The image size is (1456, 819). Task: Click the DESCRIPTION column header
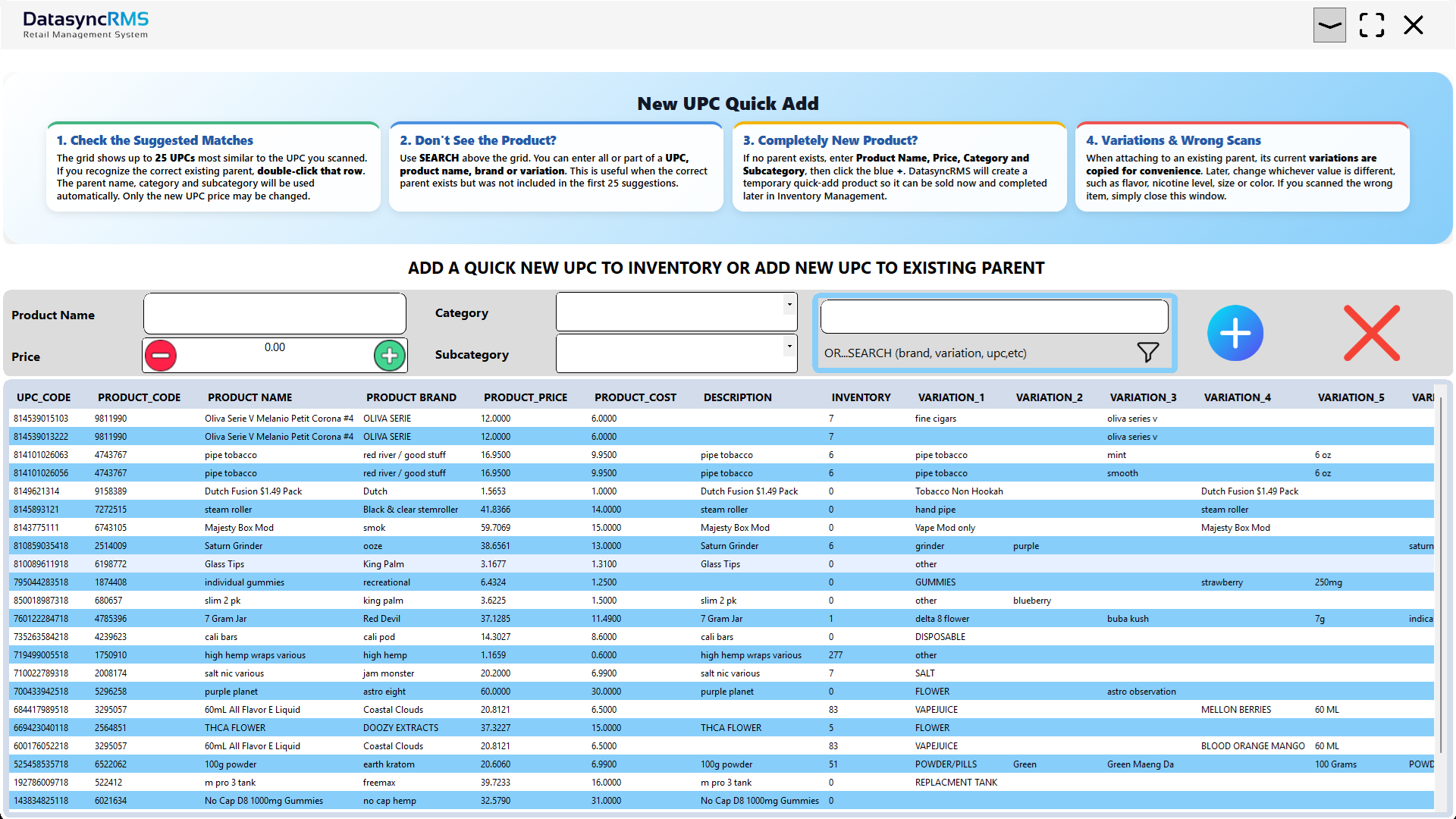[737, 397]
